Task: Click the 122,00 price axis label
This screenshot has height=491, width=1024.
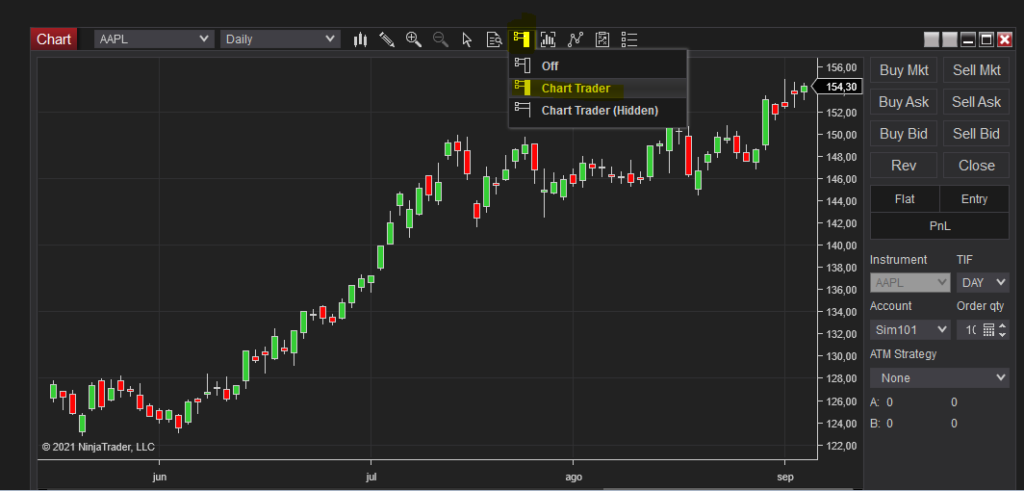Action: tap(841, 446)
